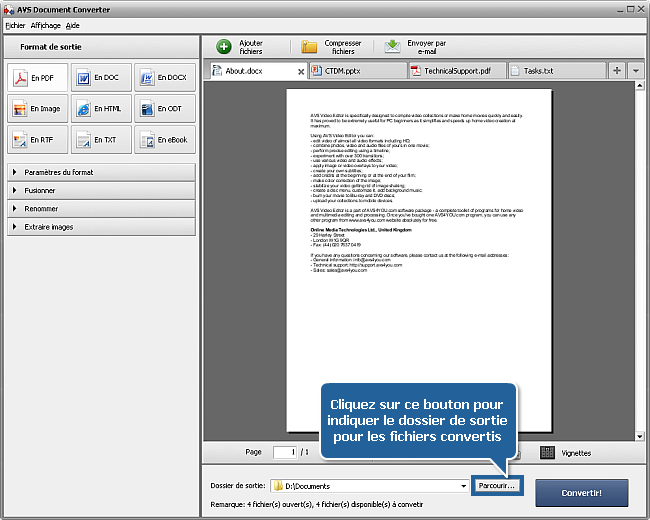
Task: Click the page number input field
Action: pyautogui.click(x=285, y=452)
